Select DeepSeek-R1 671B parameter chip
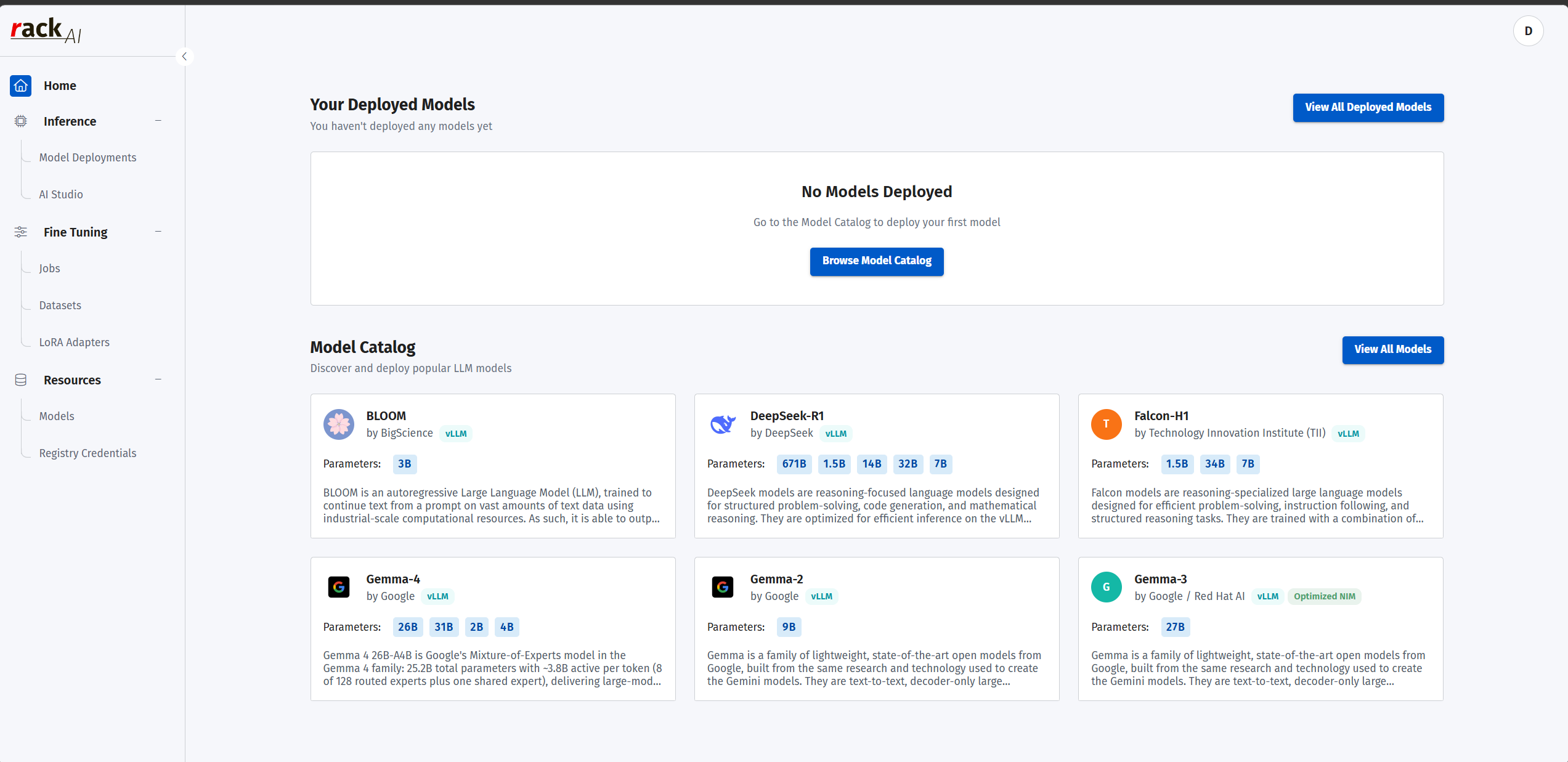The width and height of the screenshot is (1568, 762). 794,464
